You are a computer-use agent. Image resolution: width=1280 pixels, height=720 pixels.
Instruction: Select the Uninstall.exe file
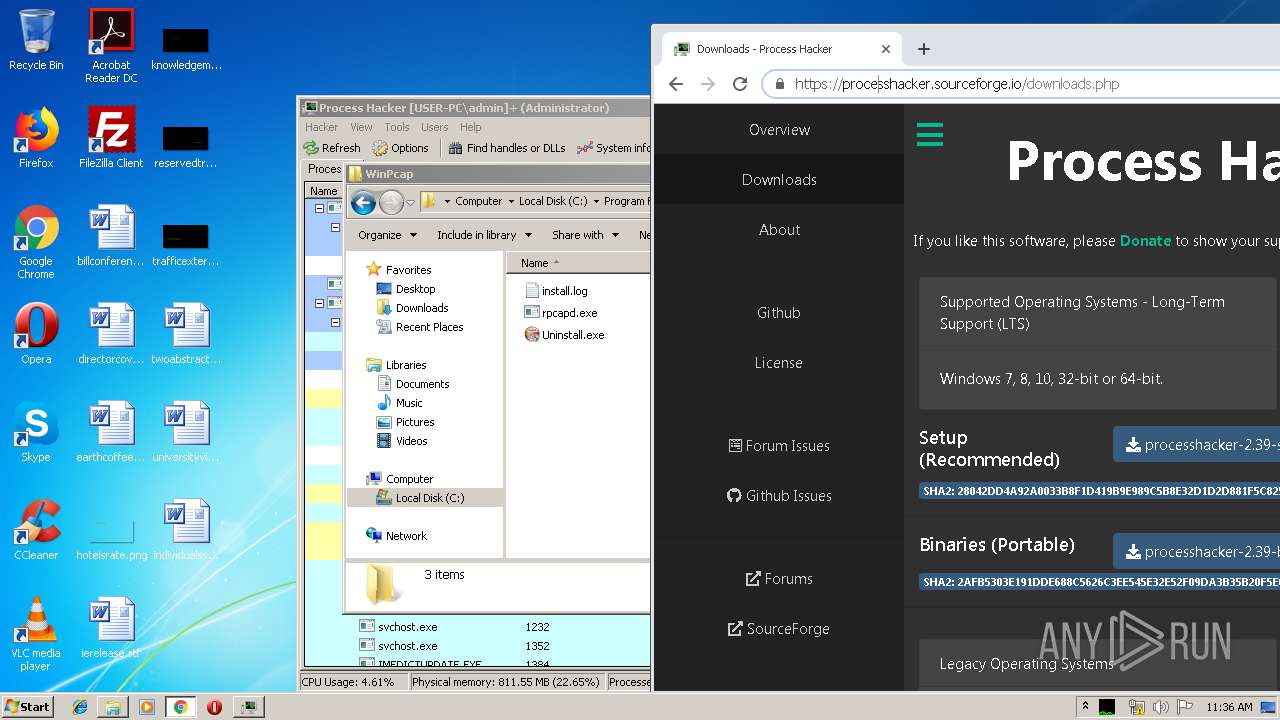(x=564, y=335)
